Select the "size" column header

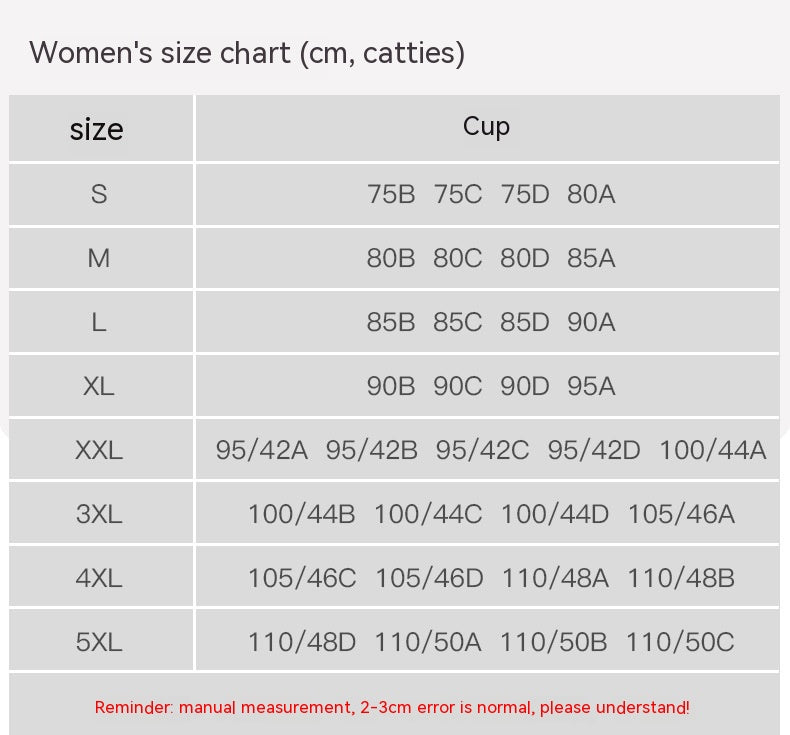coord(97,129)
